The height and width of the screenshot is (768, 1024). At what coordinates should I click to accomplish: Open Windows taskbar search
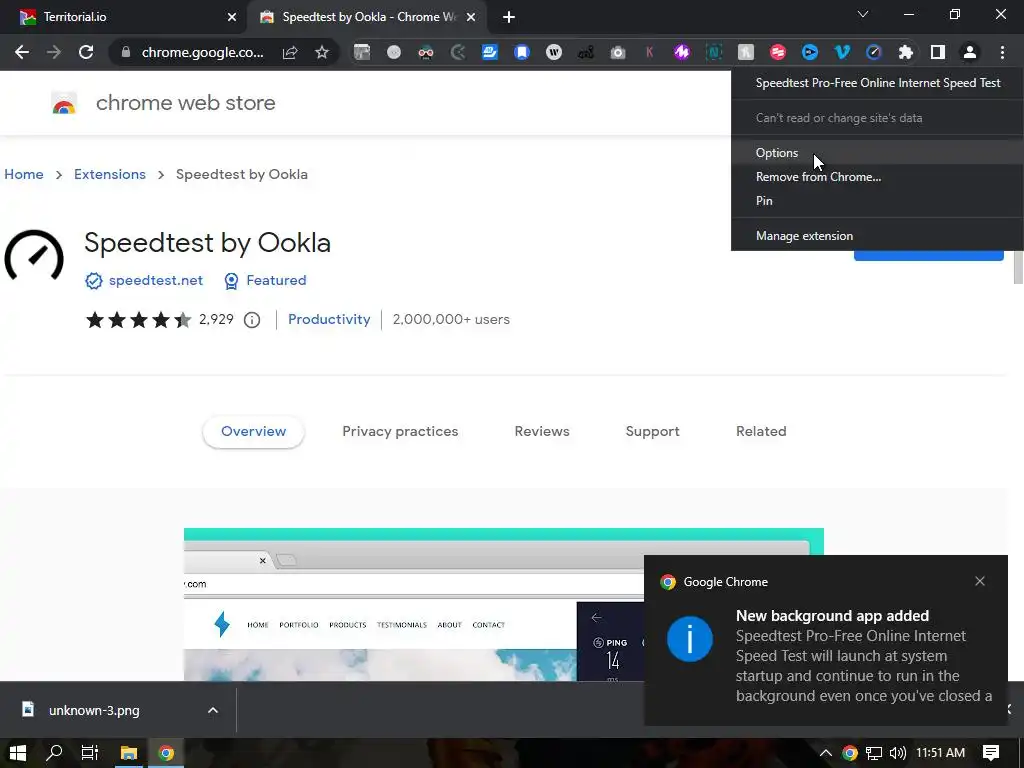[54, 753]
